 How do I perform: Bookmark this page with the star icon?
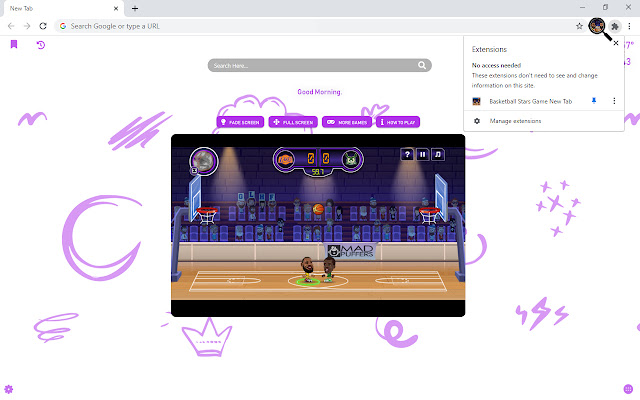579,25
